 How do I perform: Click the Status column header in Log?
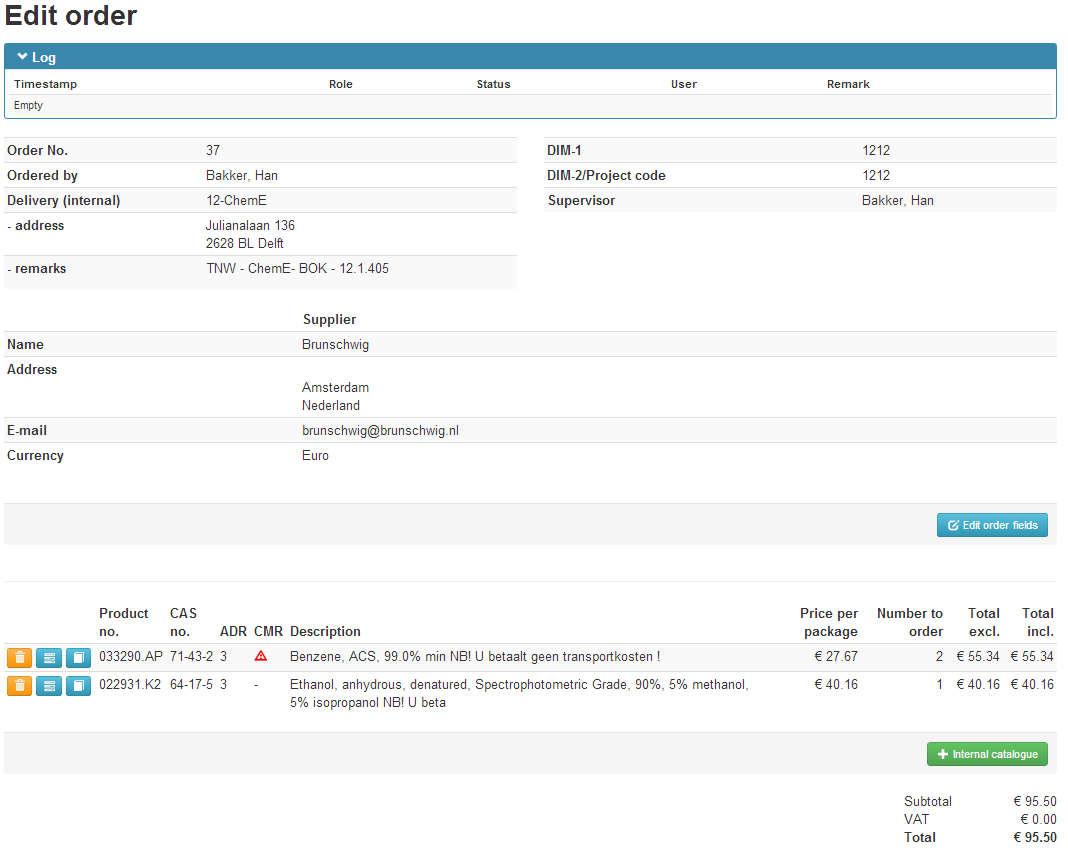[493, 84]
